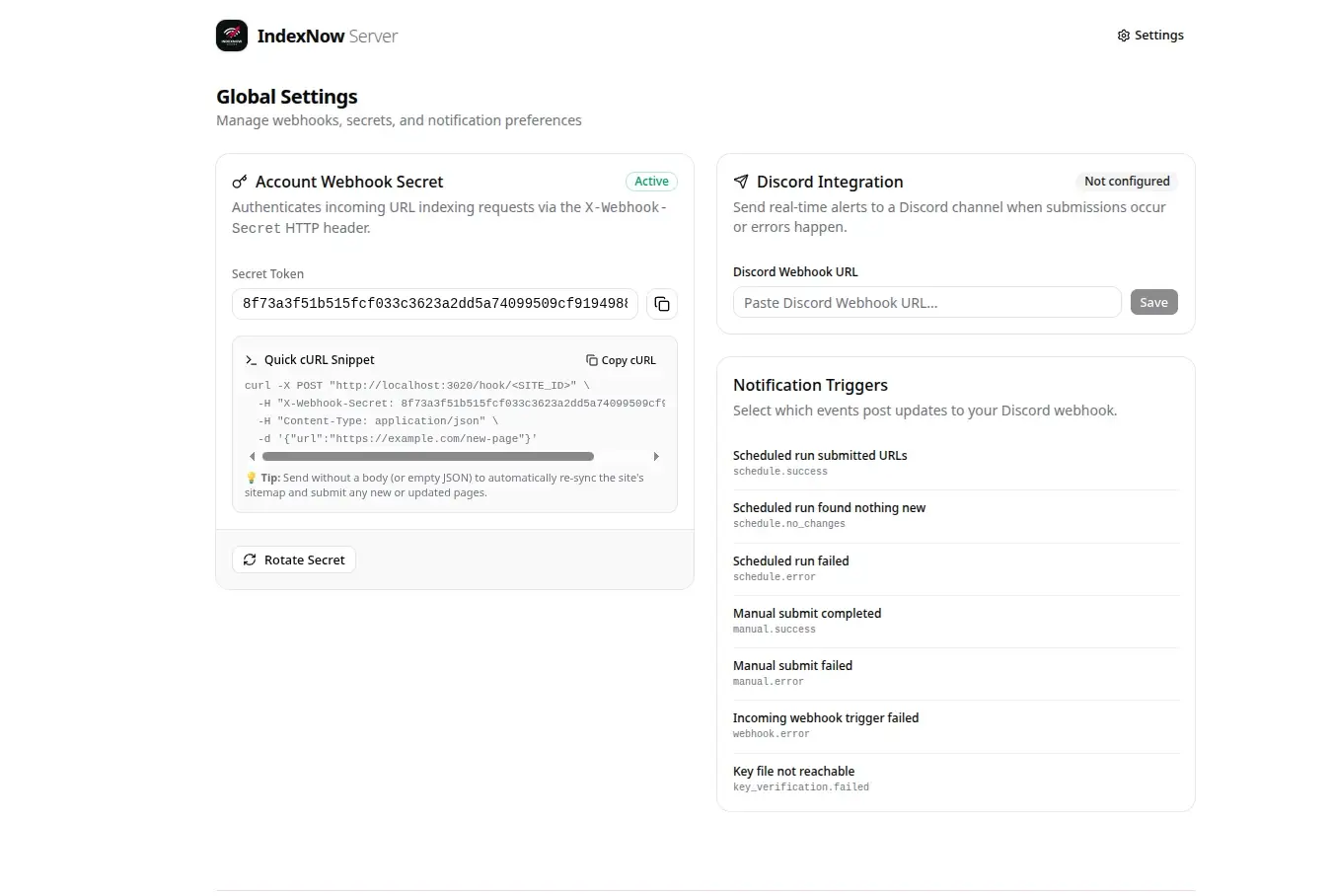
Task: Click the 'curl -X POST' line in snippet
Action: click(417, 386)
